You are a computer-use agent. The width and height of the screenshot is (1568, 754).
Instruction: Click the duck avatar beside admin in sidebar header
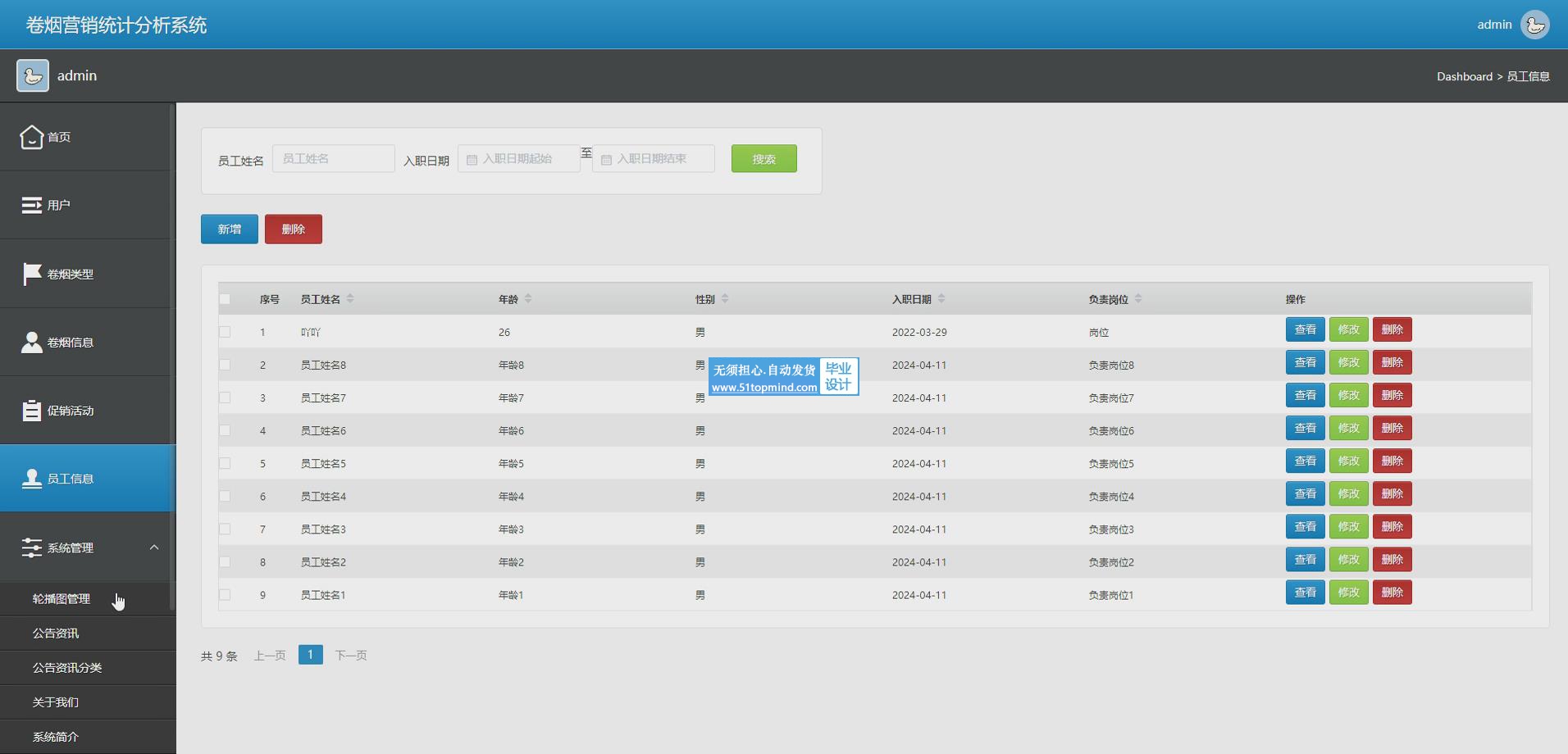33,75
